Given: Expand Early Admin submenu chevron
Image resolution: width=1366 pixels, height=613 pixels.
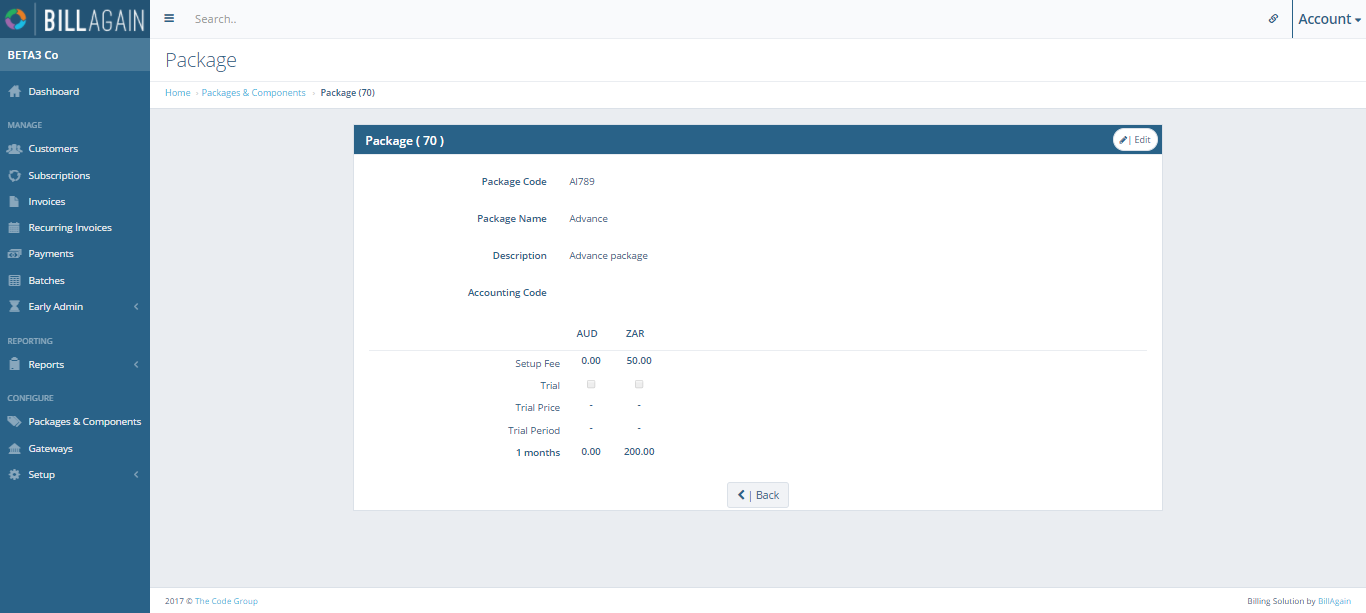Looking at the screenshot, I should (x=136, y=307).
